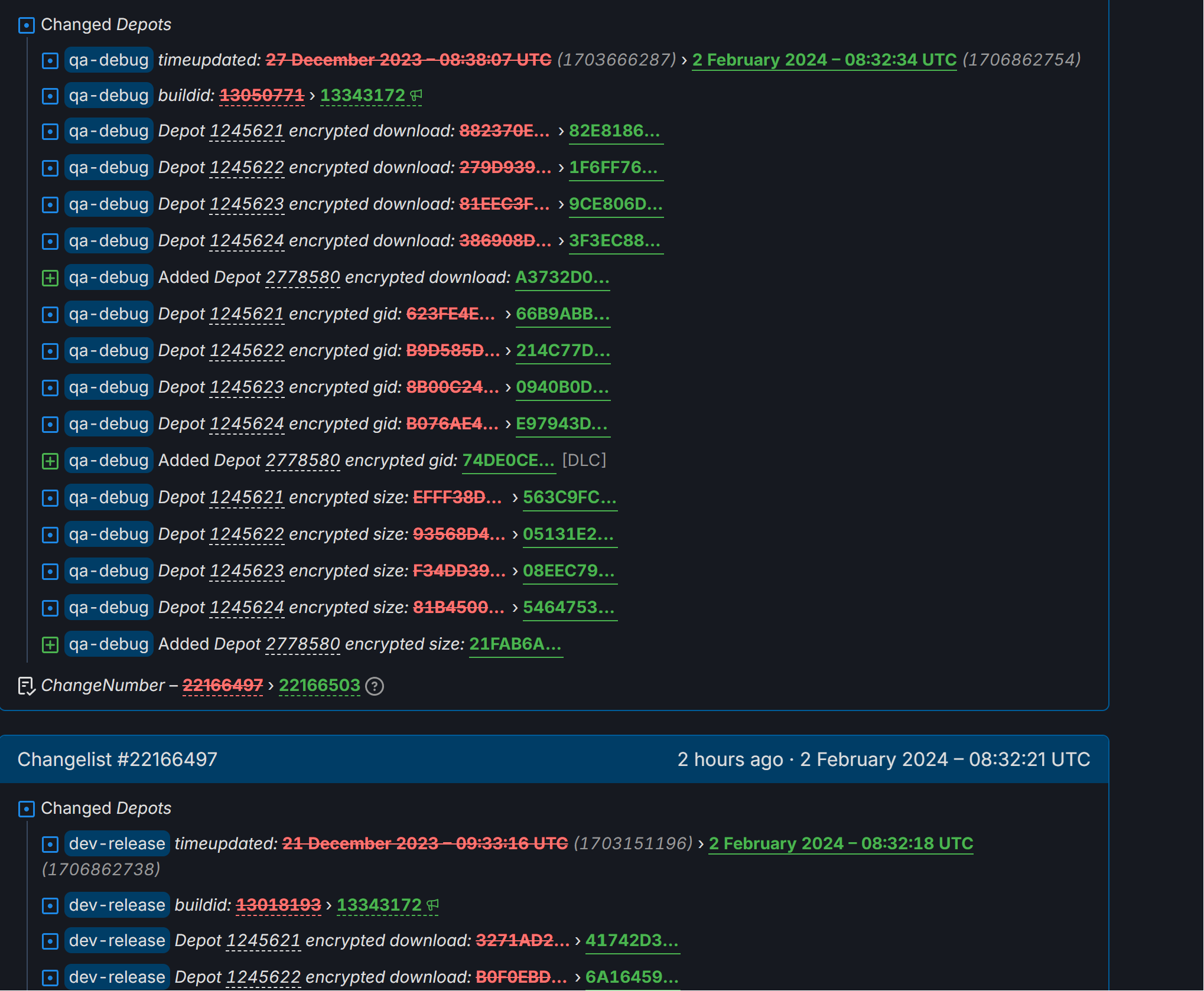Viewport: 1204px width, 991px height.
Task: Click the old changenumber 22166497 link
Action: point(223,685)
